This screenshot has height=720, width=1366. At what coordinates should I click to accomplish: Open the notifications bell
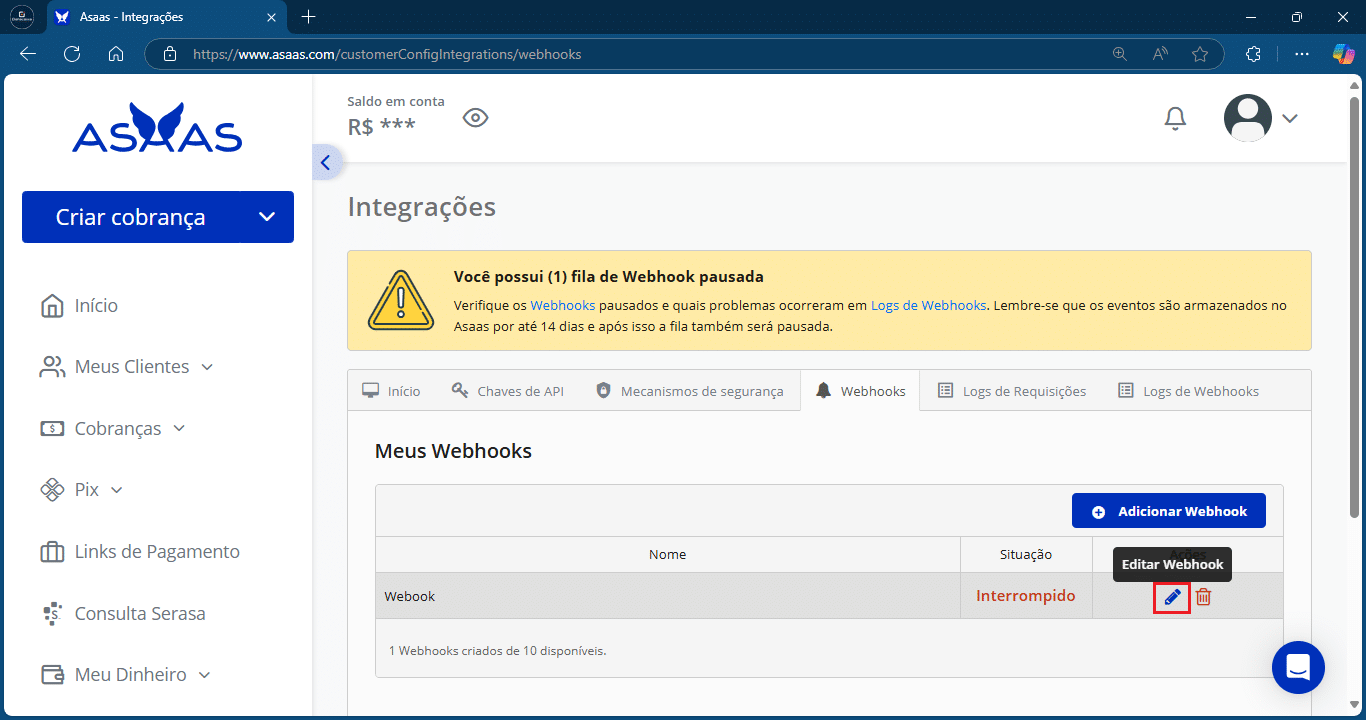pyautogui.click(x=1175, y=119)
